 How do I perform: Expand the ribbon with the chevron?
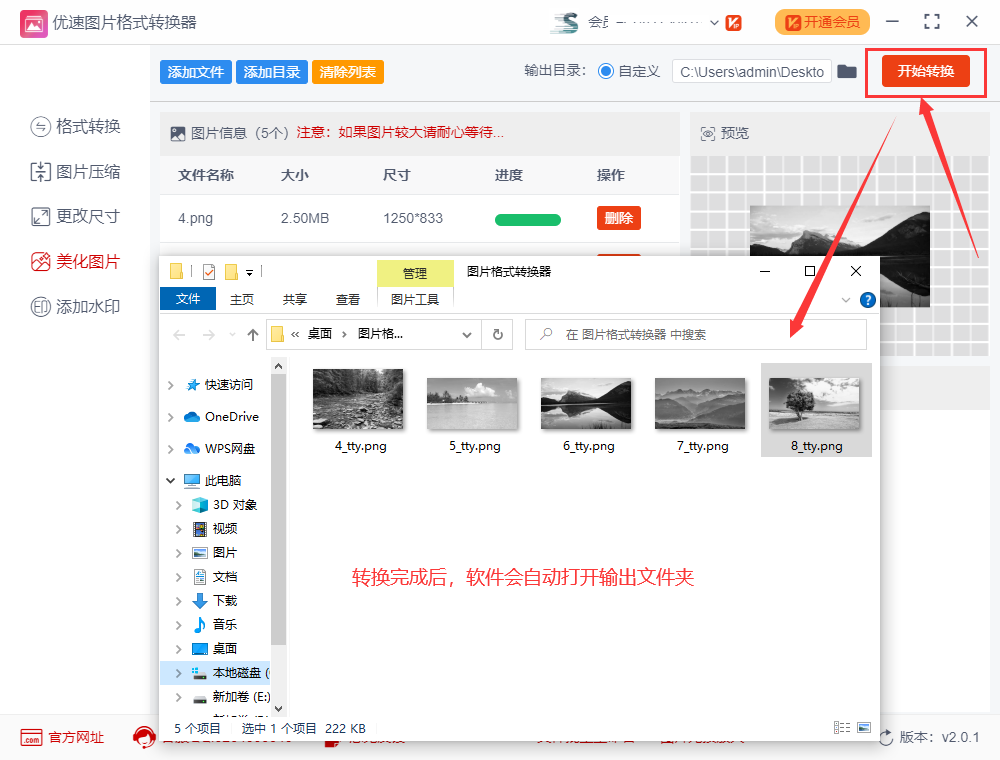click(846, 300)
